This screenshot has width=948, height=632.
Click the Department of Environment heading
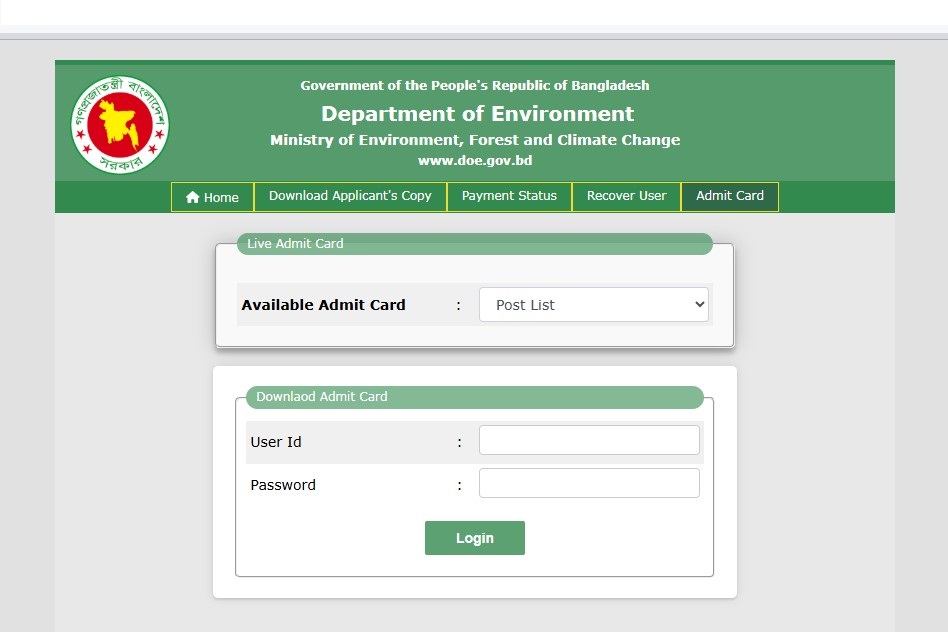click(477, 113)
